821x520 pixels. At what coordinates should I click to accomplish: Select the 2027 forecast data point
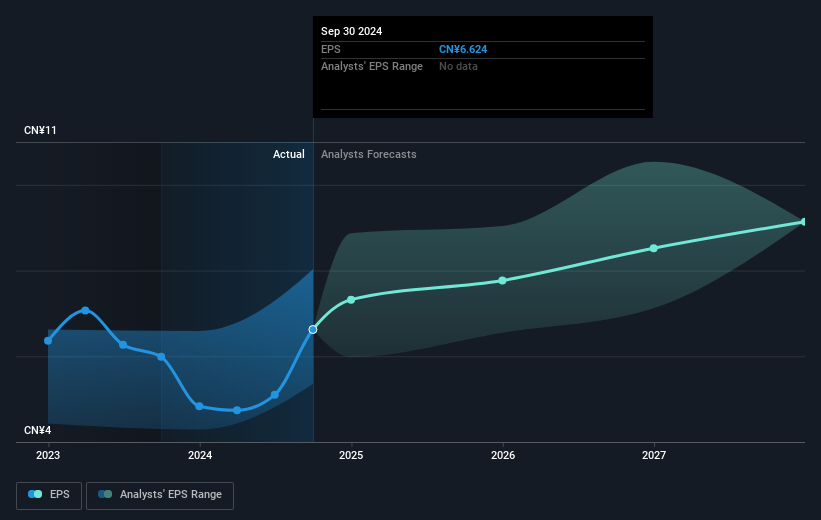(x=653, y=248)
